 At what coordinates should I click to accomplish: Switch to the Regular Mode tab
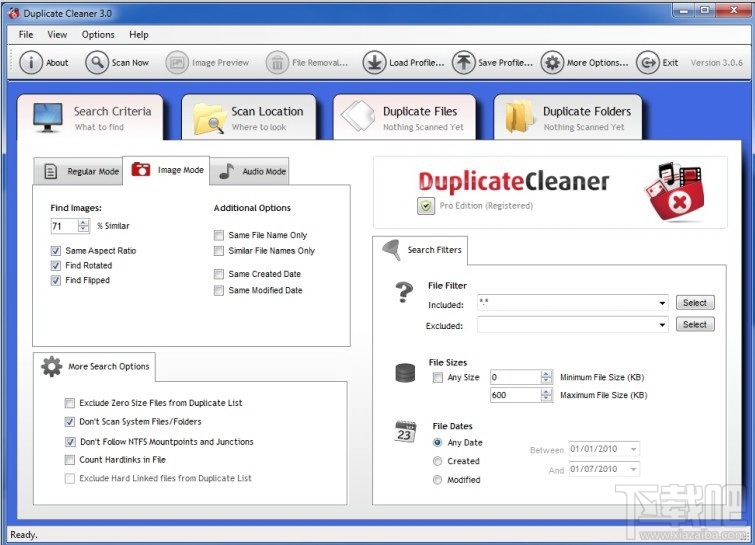coord(78,171)
